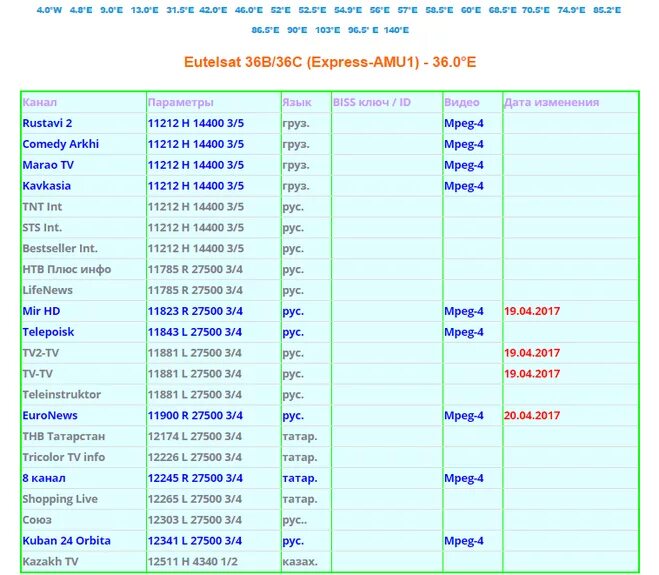The image size is (659, 575).
Task: Select the 8 канал channel name
Action: (x=44, y=478)
